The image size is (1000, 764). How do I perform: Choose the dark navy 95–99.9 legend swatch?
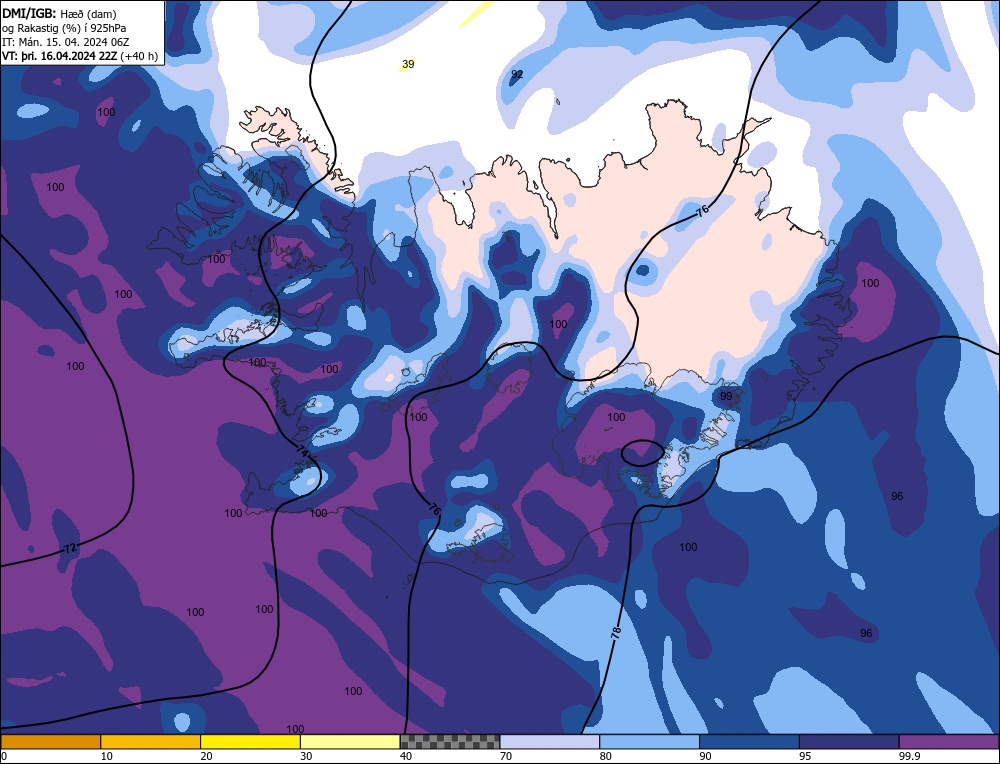pos(849,742)
